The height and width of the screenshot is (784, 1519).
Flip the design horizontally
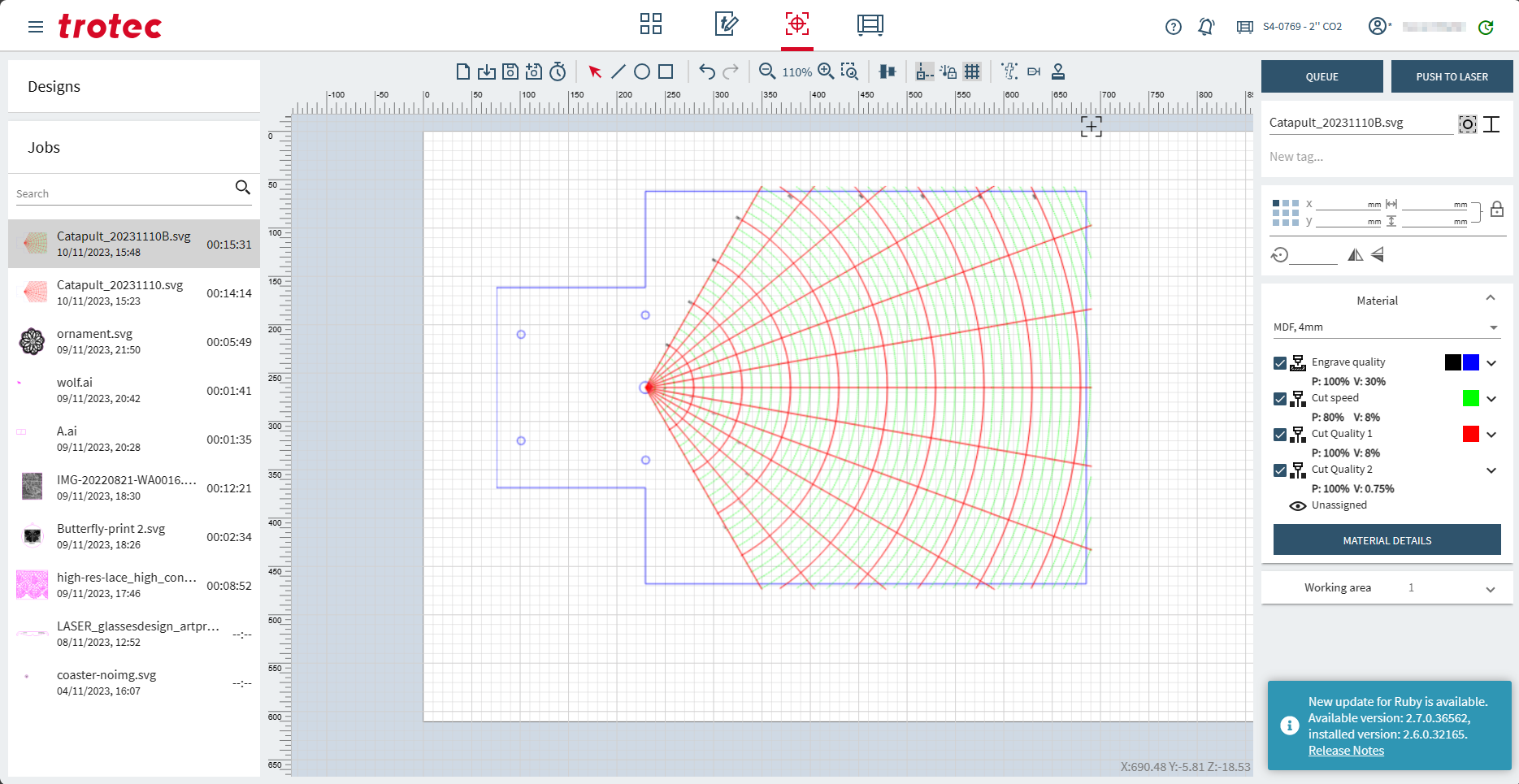click(x=1355, y=255)
